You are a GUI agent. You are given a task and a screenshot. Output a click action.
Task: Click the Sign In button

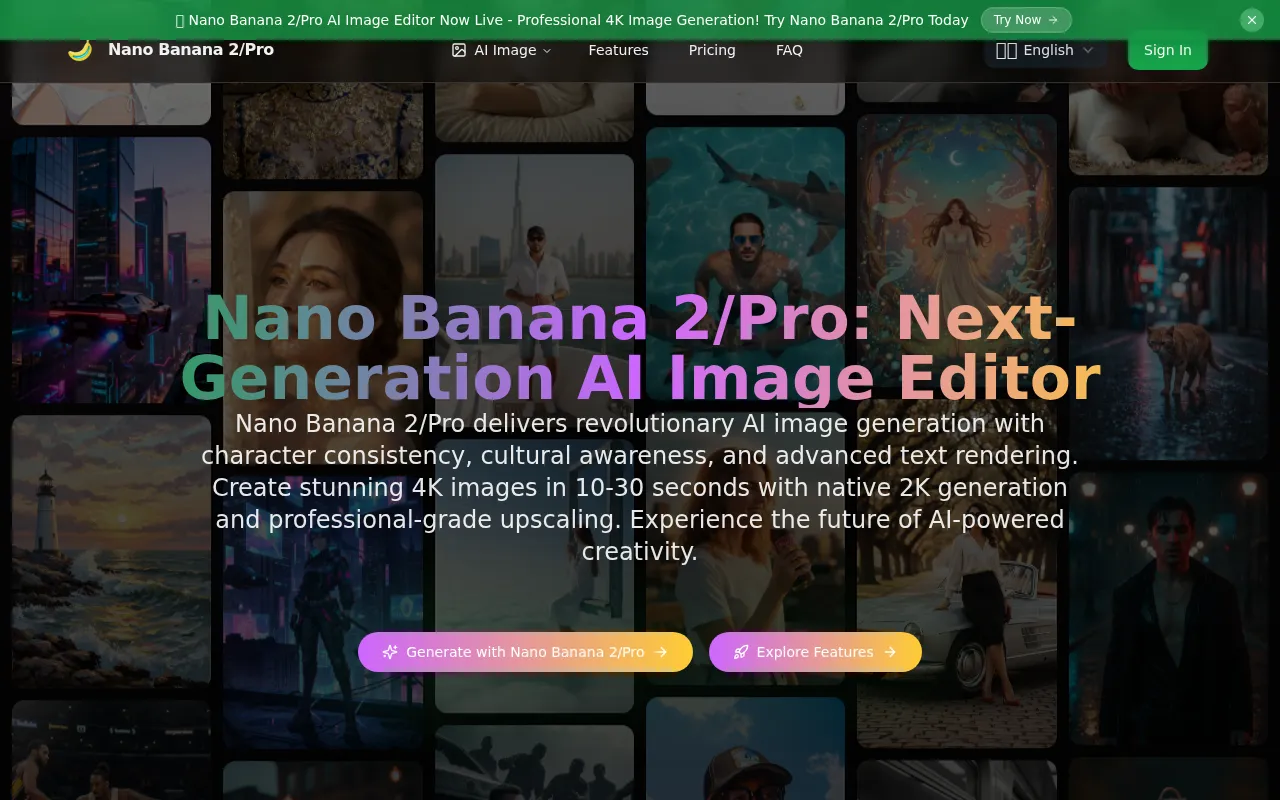coord(1167,50)
